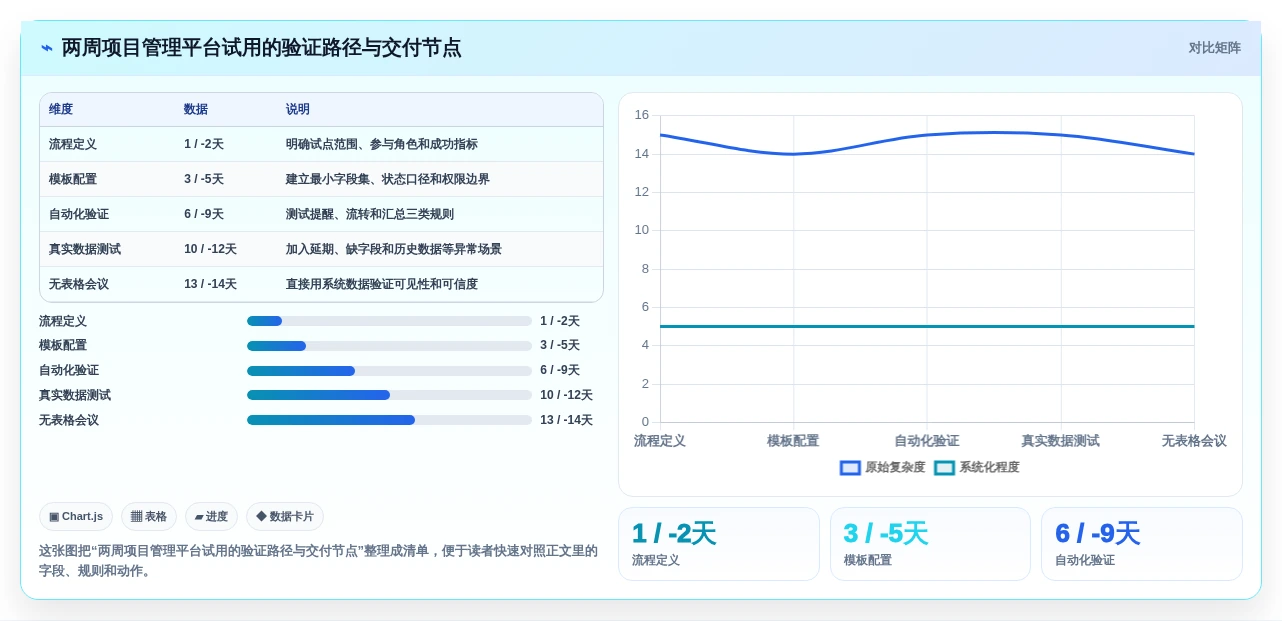Click the chart x-axis label 自动化验证

(927, 441)
